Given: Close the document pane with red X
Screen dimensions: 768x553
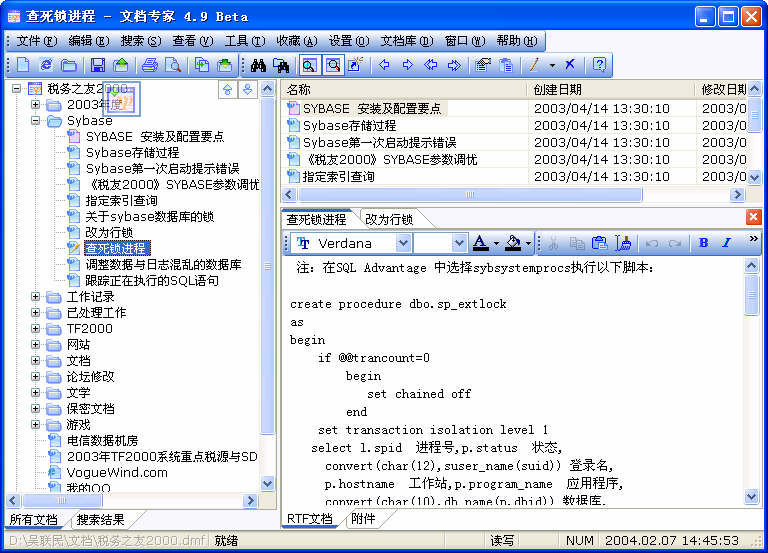Looking at the screenshot, I should click(753, 217).
